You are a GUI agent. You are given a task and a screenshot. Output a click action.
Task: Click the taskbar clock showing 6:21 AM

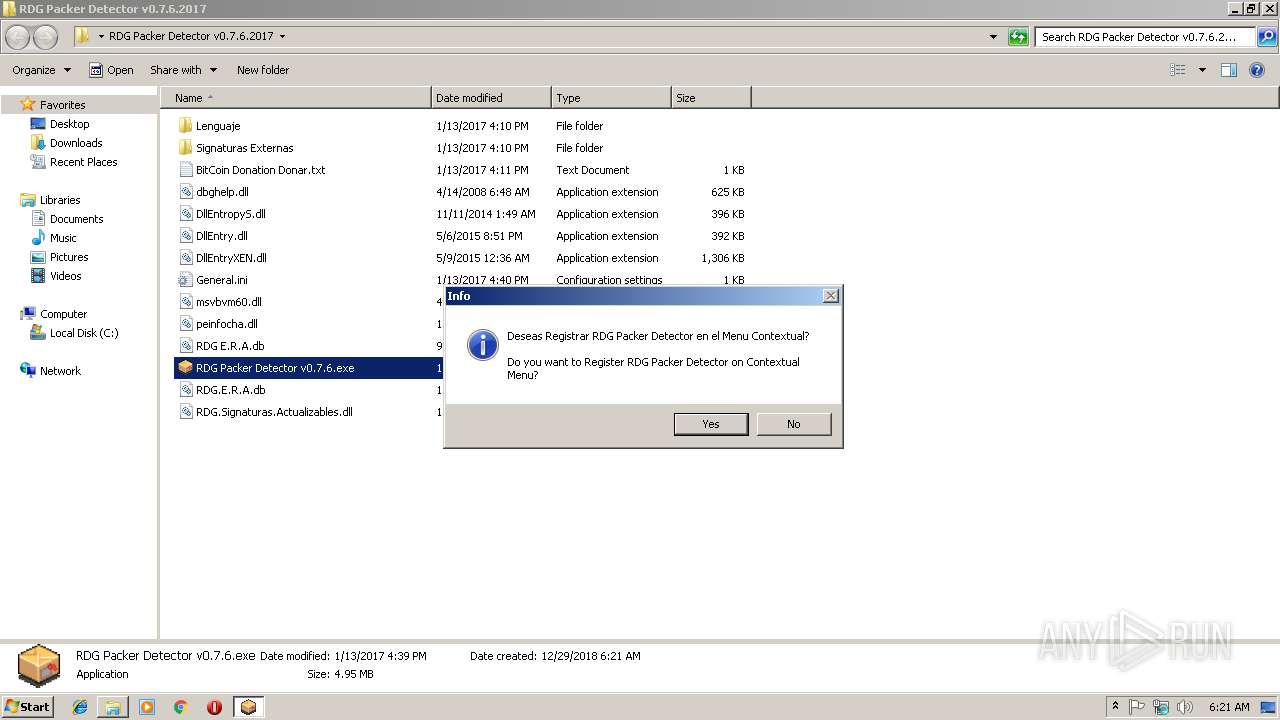coord(1229,707)
